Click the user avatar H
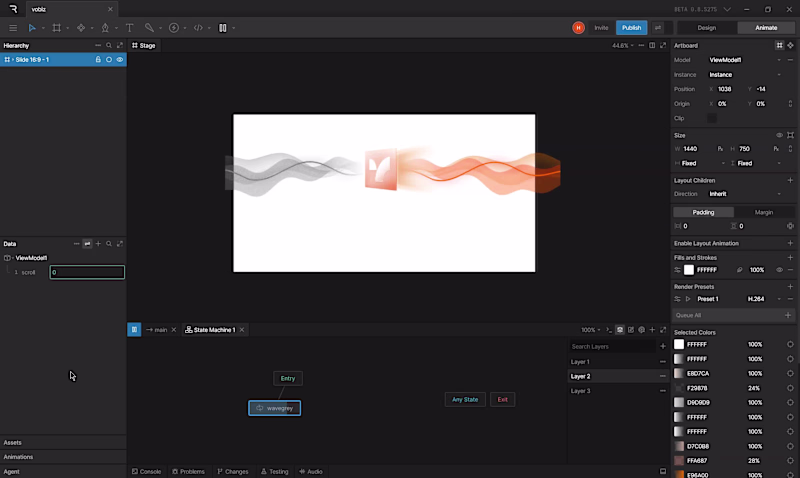This screenshot has height=478, width=800. pos(578,28)
